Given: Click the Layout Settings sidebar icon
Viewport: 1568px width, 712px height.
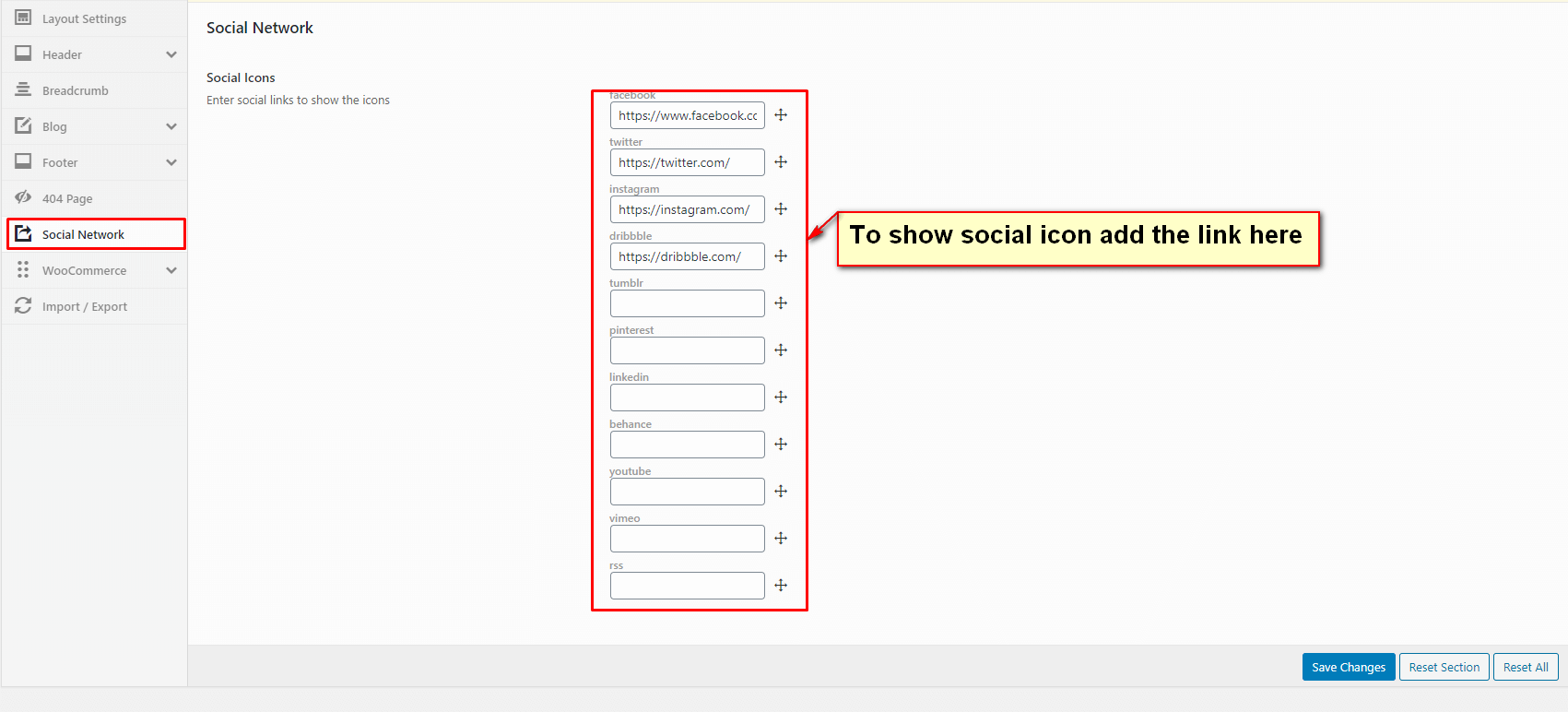Looking at the screenshot, I should 23,18.
